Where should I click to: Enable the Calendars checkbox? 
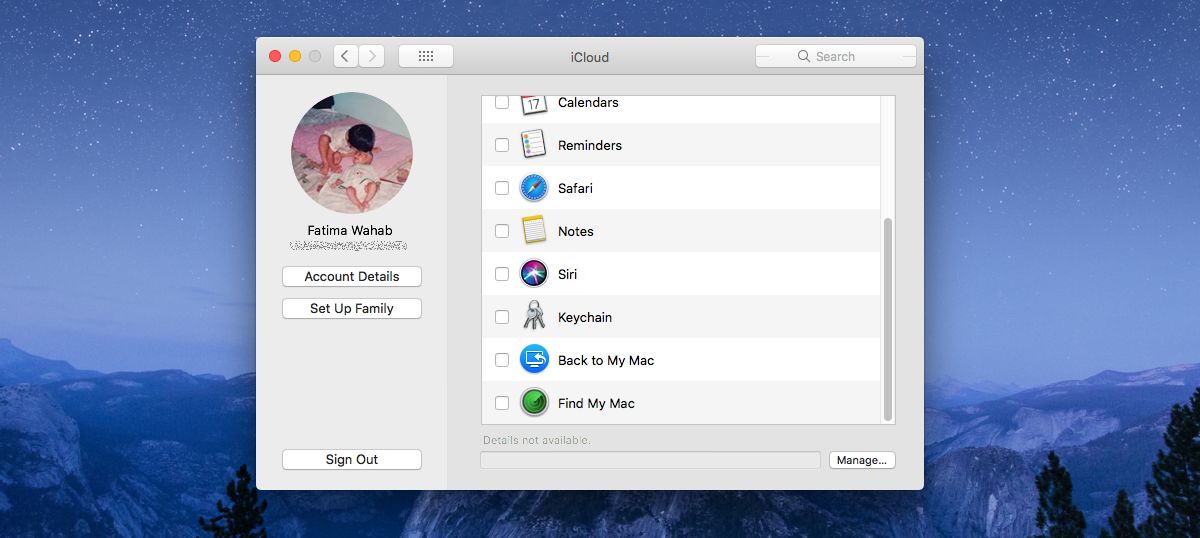coord(502,102)
